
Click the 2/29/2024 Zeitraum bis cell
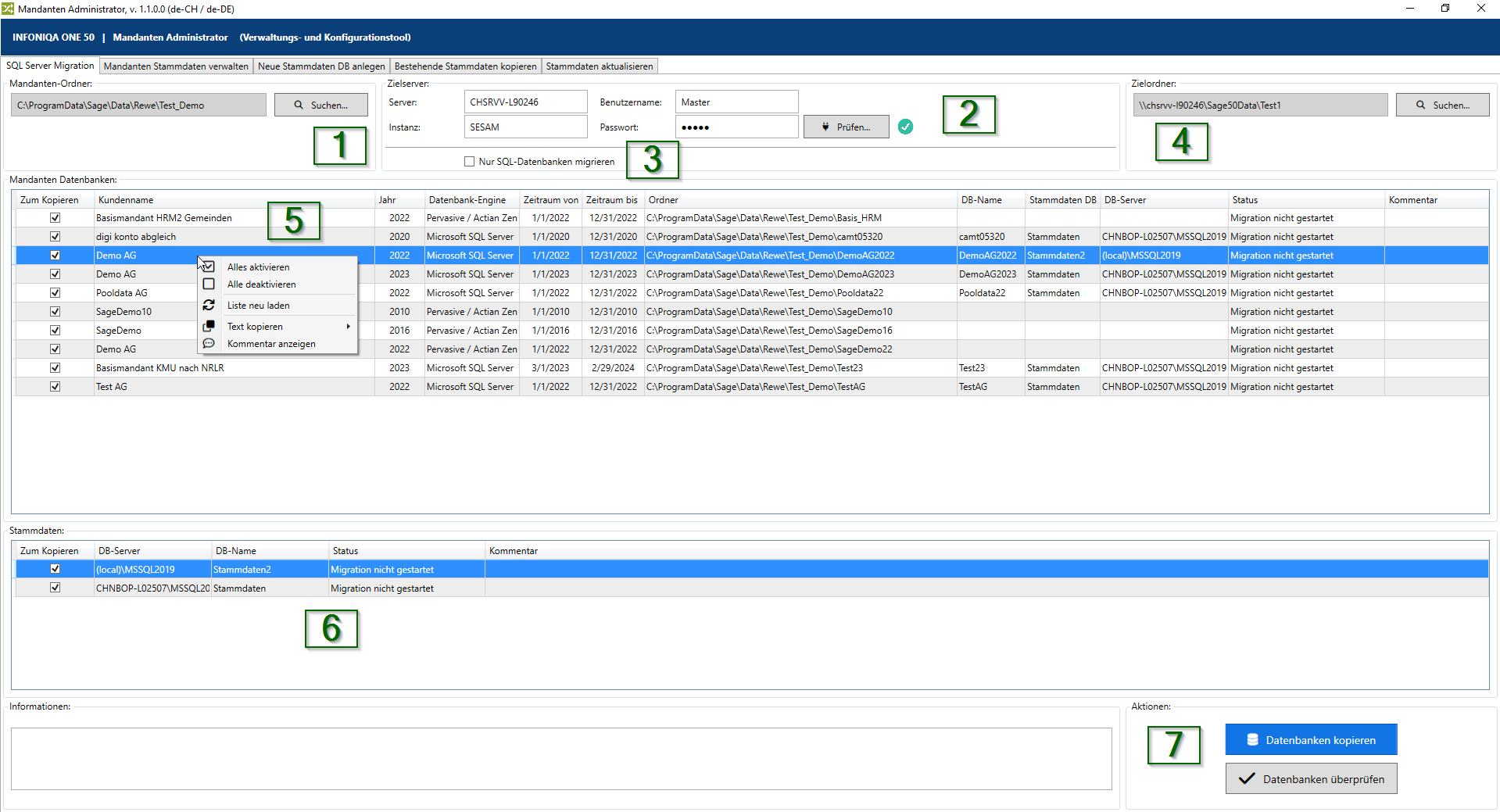613,368
